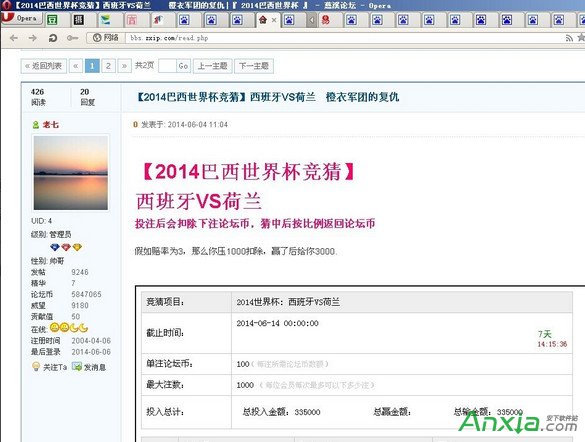Click the page number input box
Screen dimensions: 585x442
(x=167, y=66)
